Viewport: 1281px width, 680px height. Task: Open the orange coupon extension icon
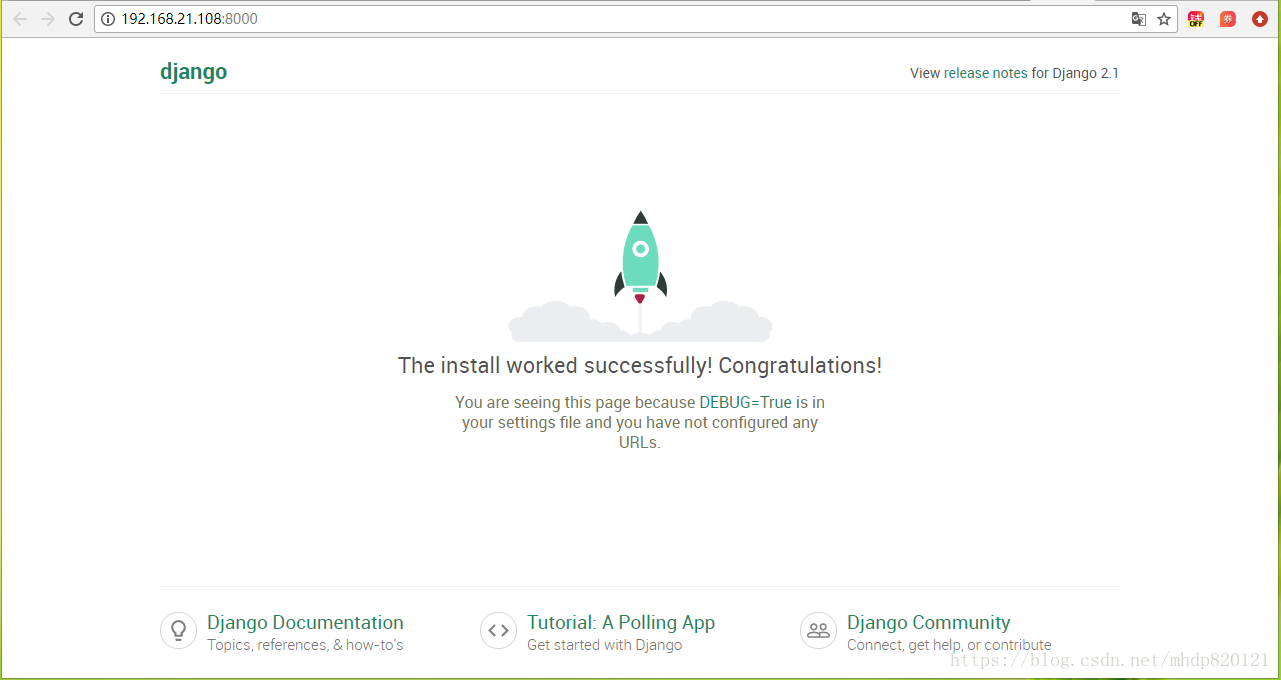pyautogui.click(x=1228, y=19)
